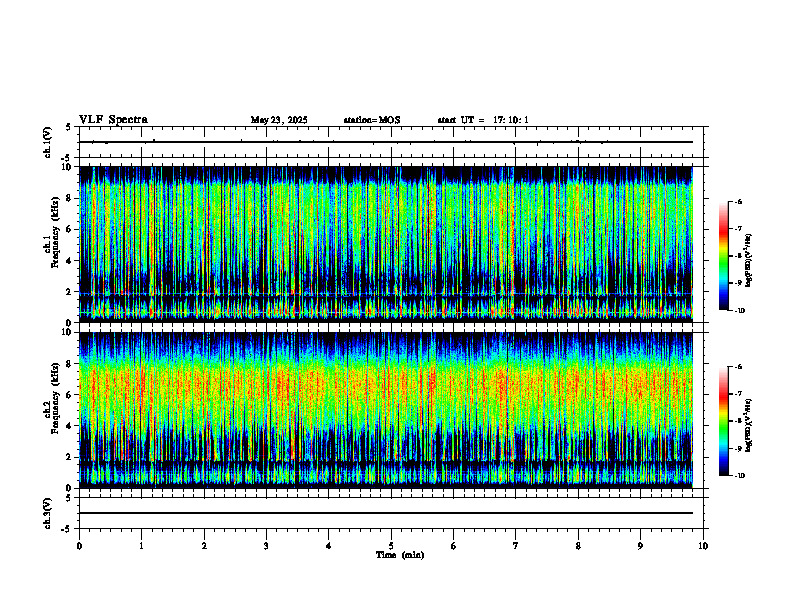This screenshot has height=612, width=792.
Task: Click the "ch.1(V)" axis label
Action: [48, 142]
